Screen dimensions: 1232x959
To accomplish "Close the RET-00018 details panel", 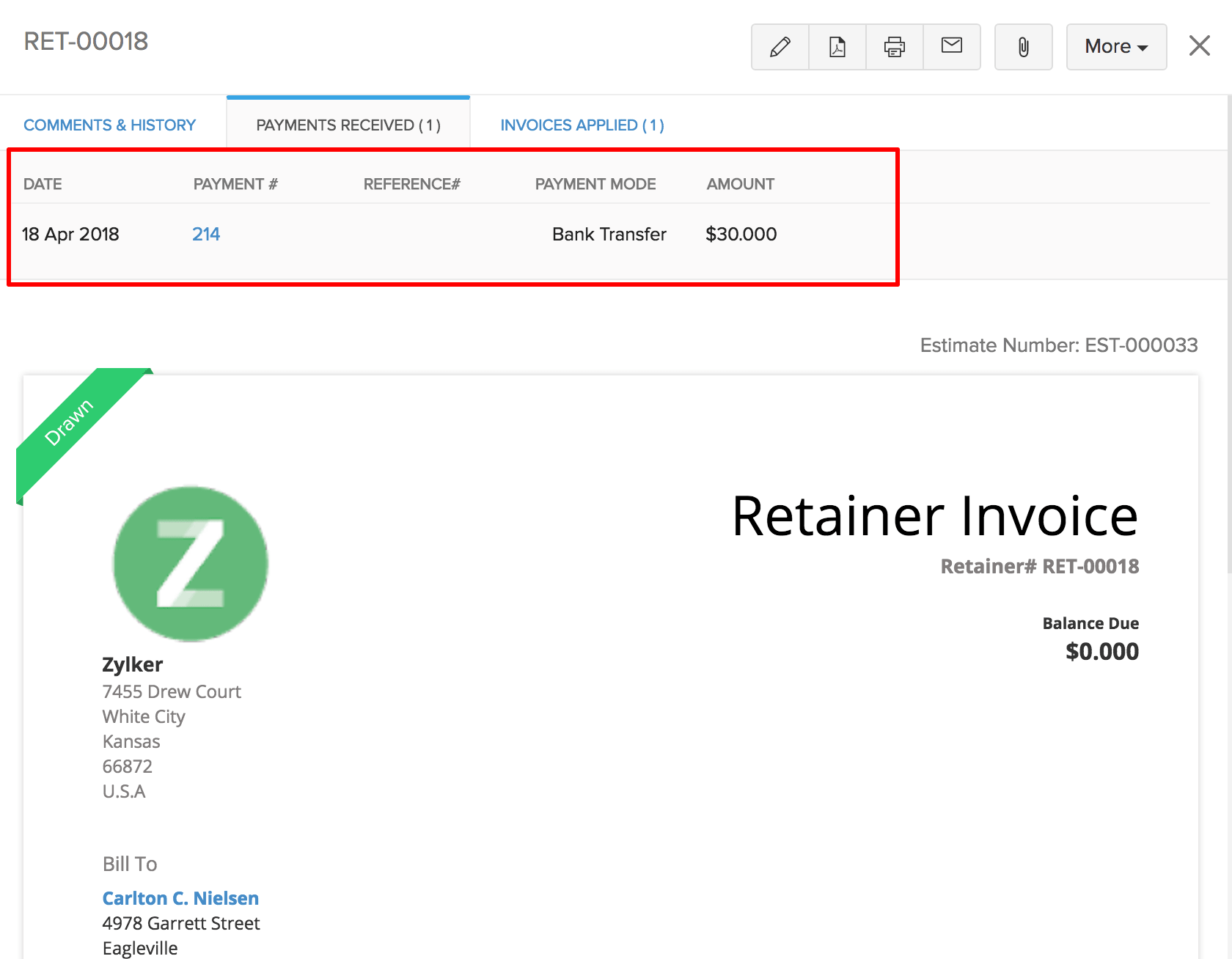I will pyautogui.click(x=1200, y=45).
